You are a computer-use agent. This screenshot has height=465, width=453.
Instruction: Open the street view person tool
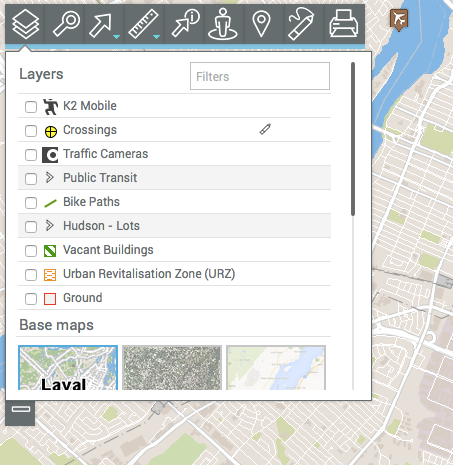point(223,24)
